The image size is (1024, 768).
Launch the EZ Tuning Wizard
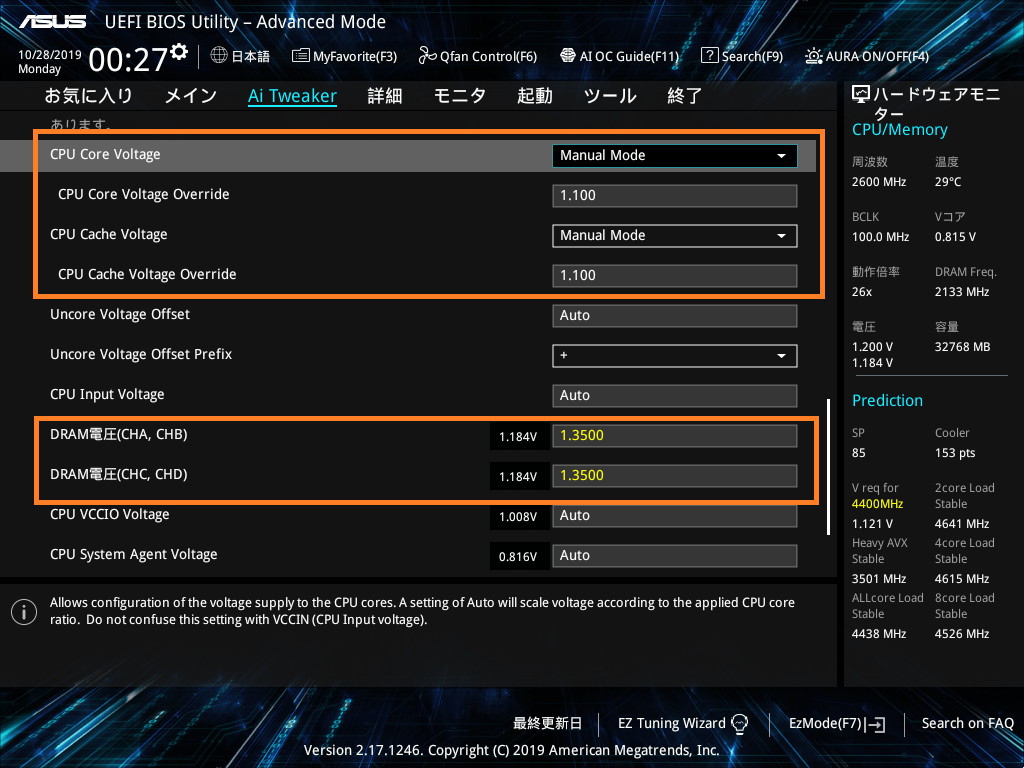click(682, 723)
